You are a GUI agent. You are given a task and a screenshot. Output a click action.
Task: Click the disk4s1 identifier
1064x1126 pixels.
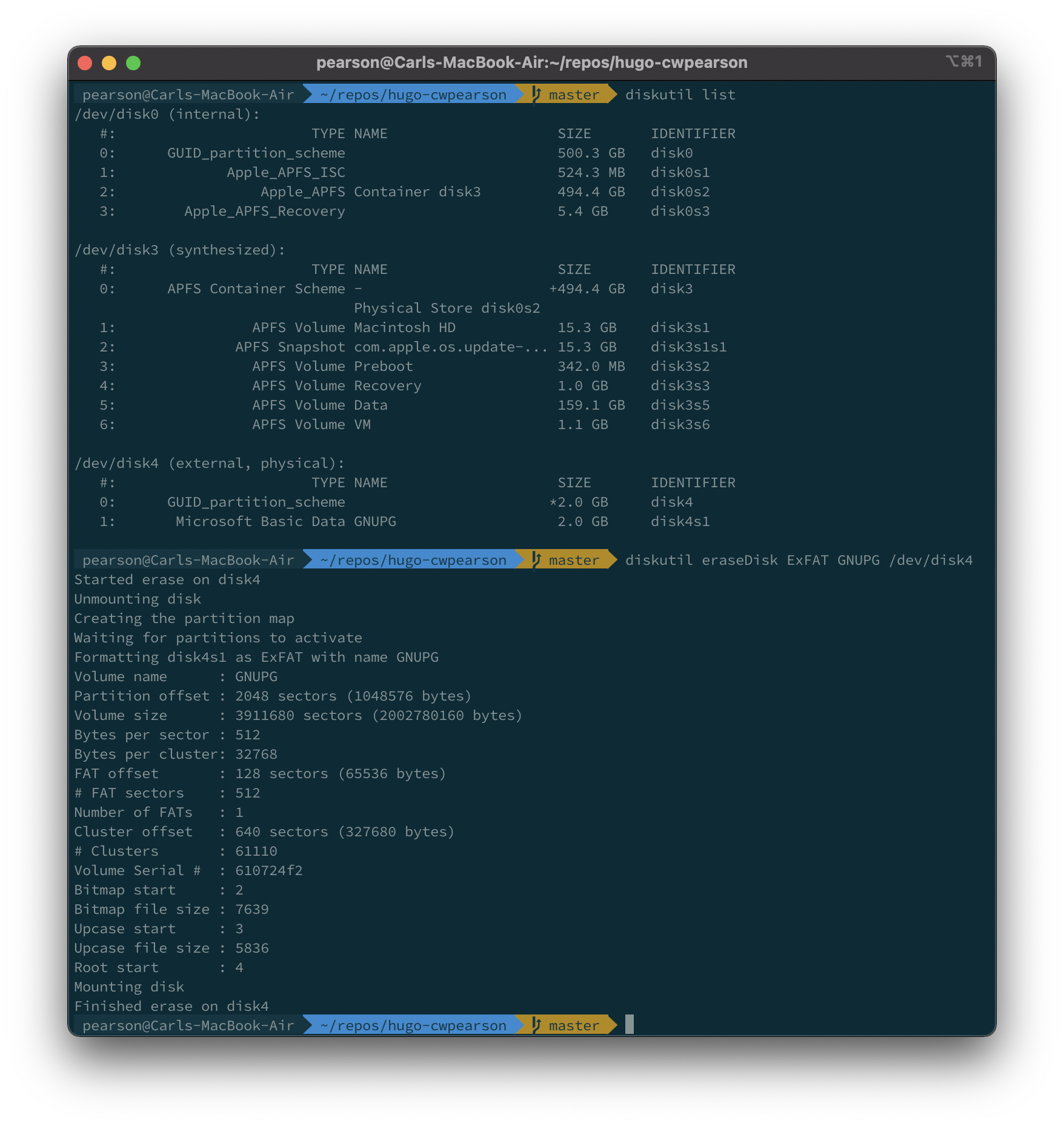click(680, 521)
